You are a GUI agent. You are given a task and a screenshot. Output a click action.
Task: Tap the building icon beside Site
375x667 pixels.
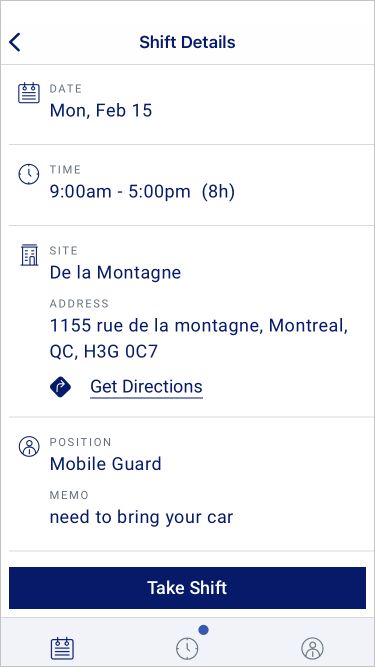29,255
